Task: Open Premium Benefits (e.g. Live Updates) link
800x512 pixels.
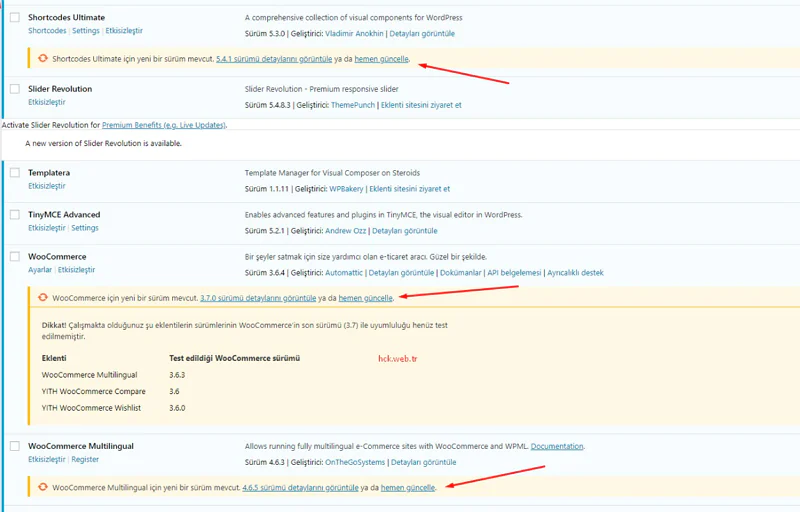Action: [163, 125]
